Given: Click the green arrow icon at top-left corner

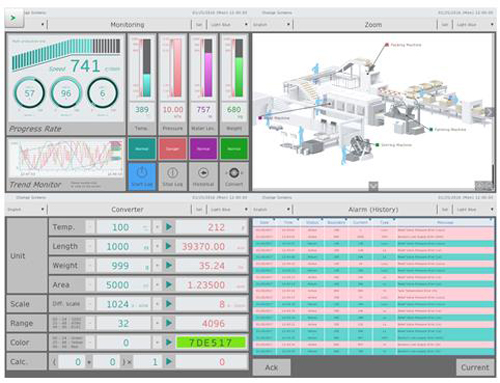Looking at the screenshot, I should coord(14,18).
